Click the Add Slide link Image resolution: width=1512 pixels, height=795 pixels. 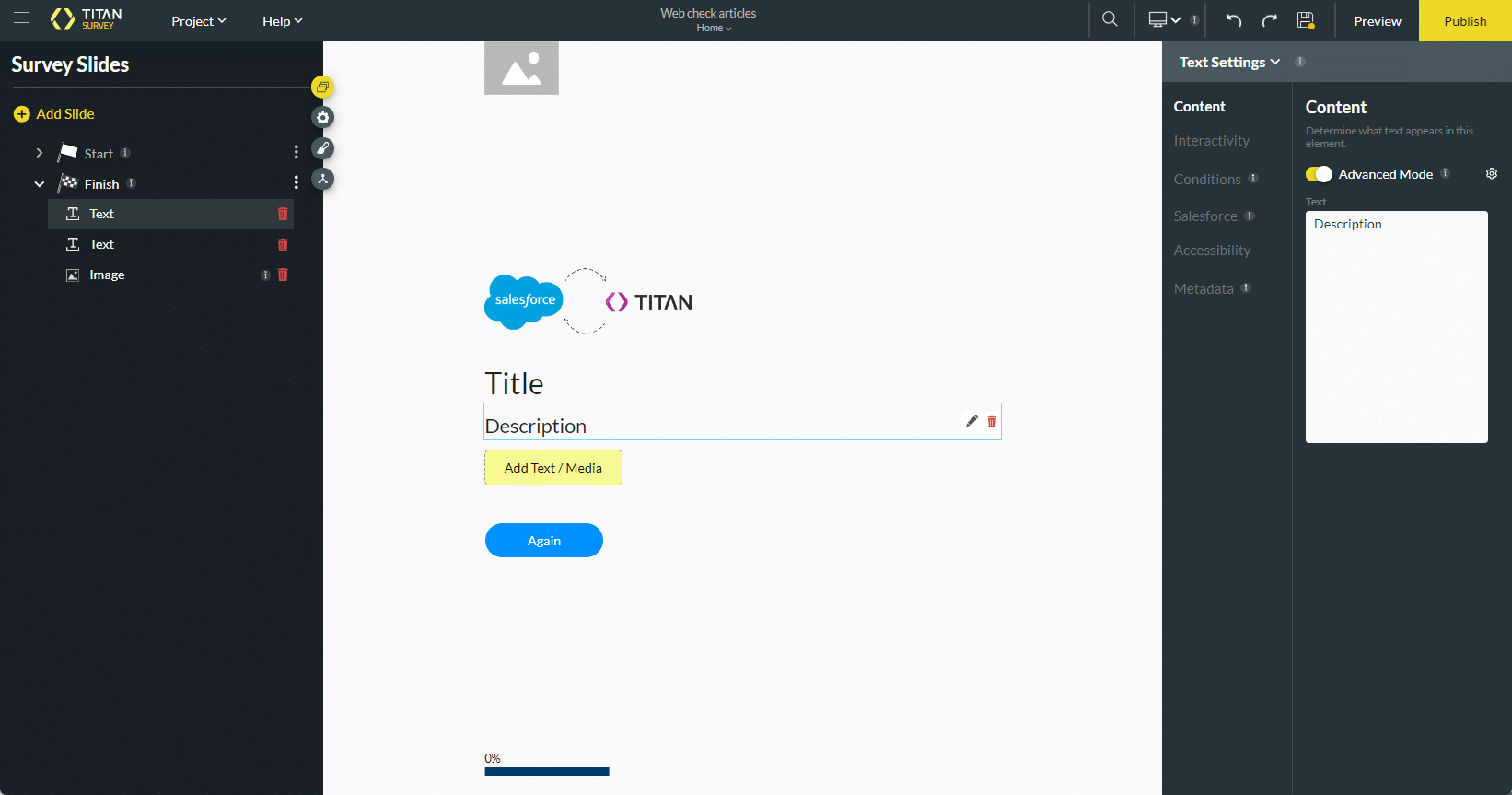click(x=65, y=114)
